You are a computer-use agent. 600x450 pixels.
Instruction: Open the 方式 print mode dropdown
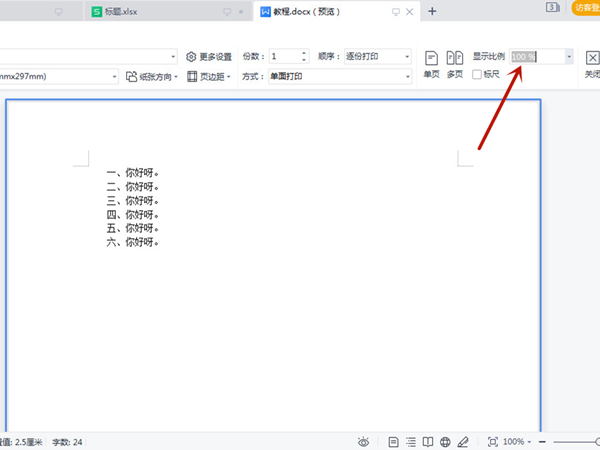pos(407,76)
